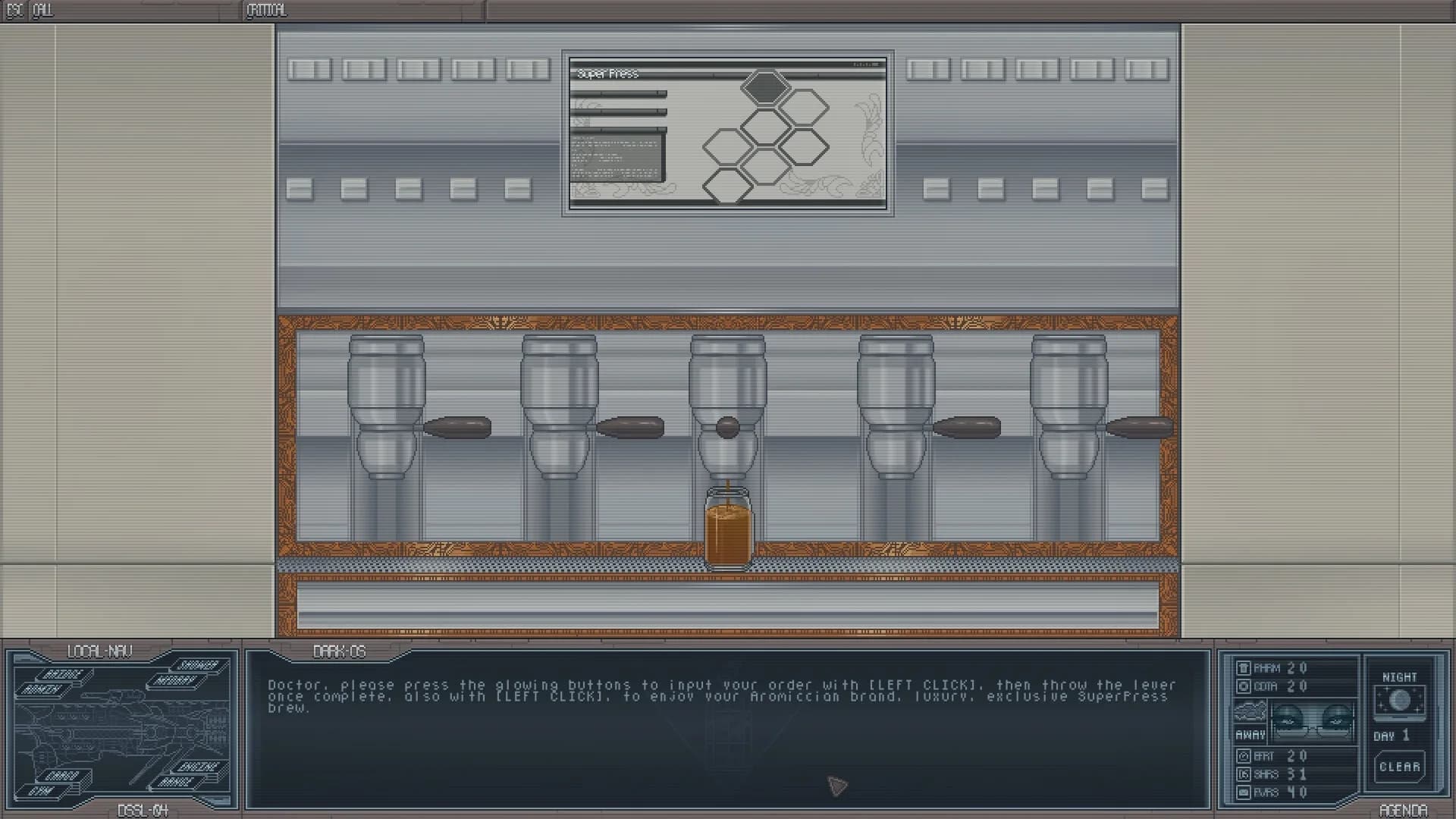Push third small button in lower-left row
The height and width of the screenshot is (819, 1456).
point(409,189)
